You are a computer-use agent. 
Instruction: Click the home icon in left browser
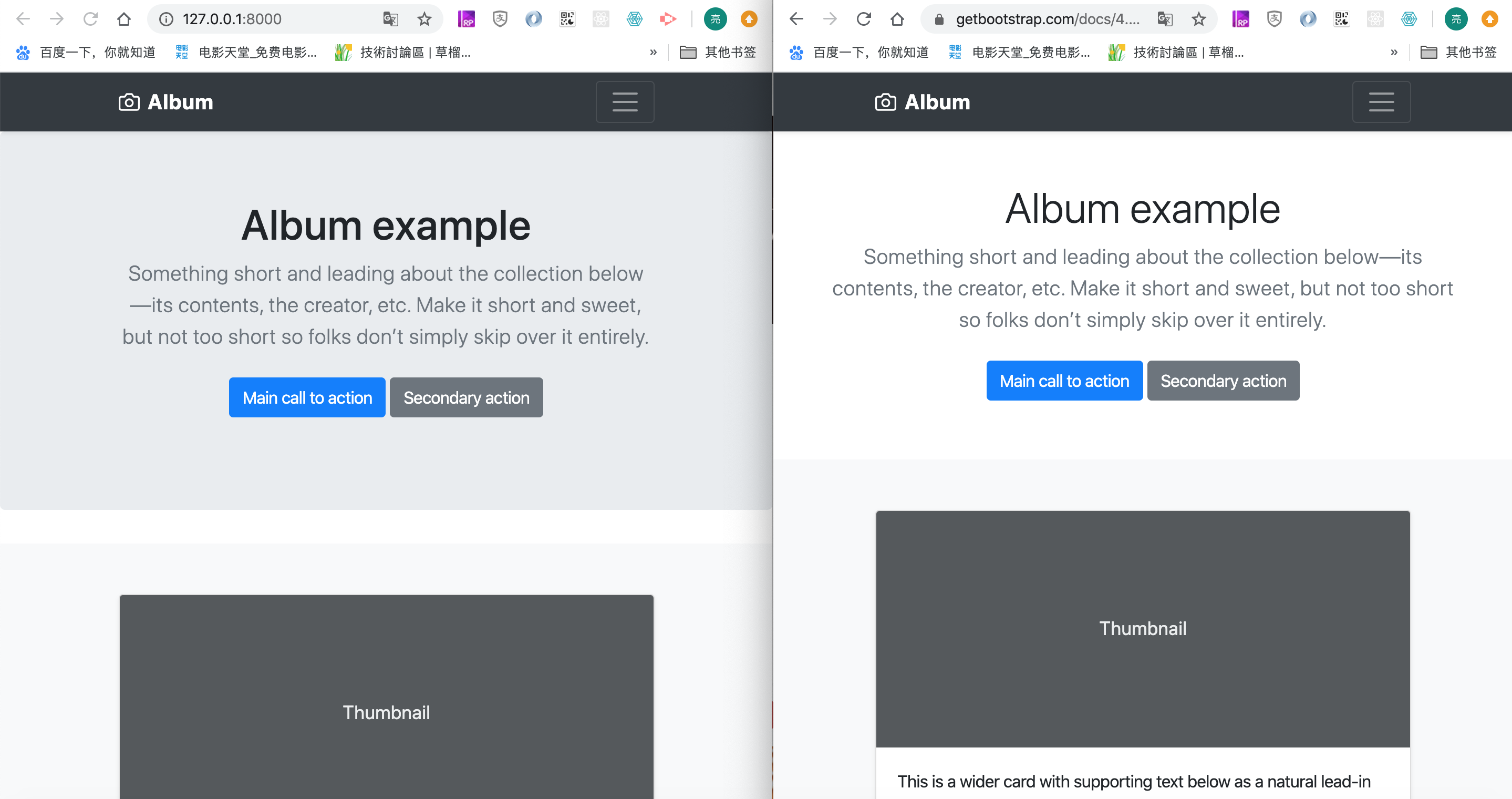[x=123, y=19]
